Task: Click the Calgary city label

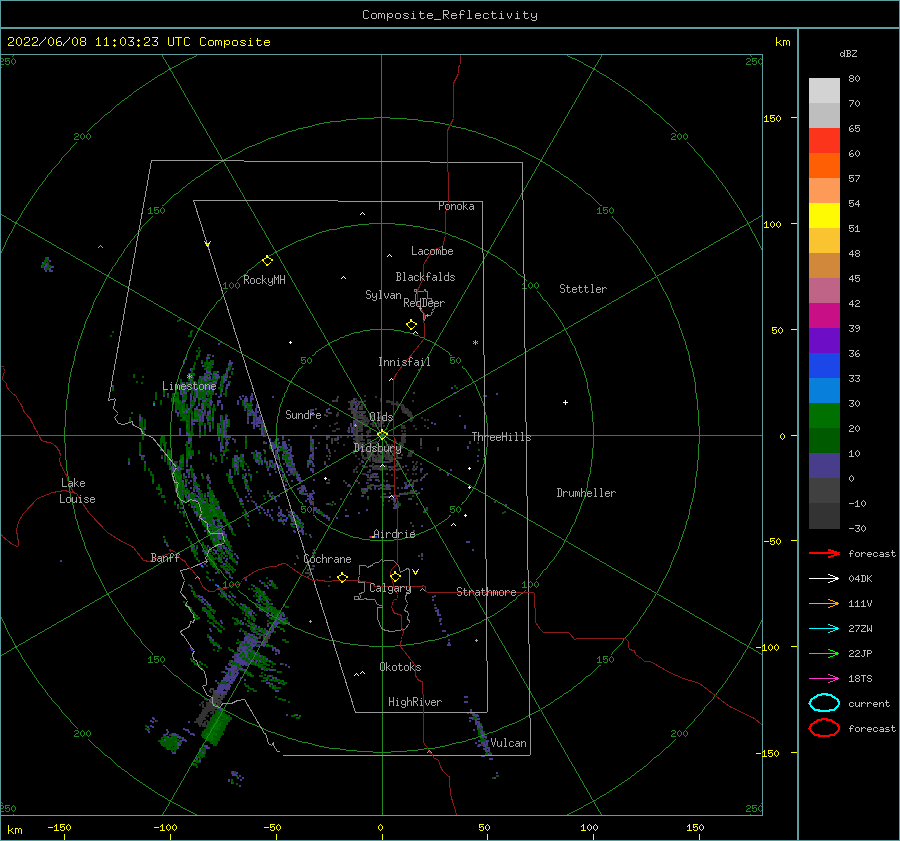Action: coord(390,588)
